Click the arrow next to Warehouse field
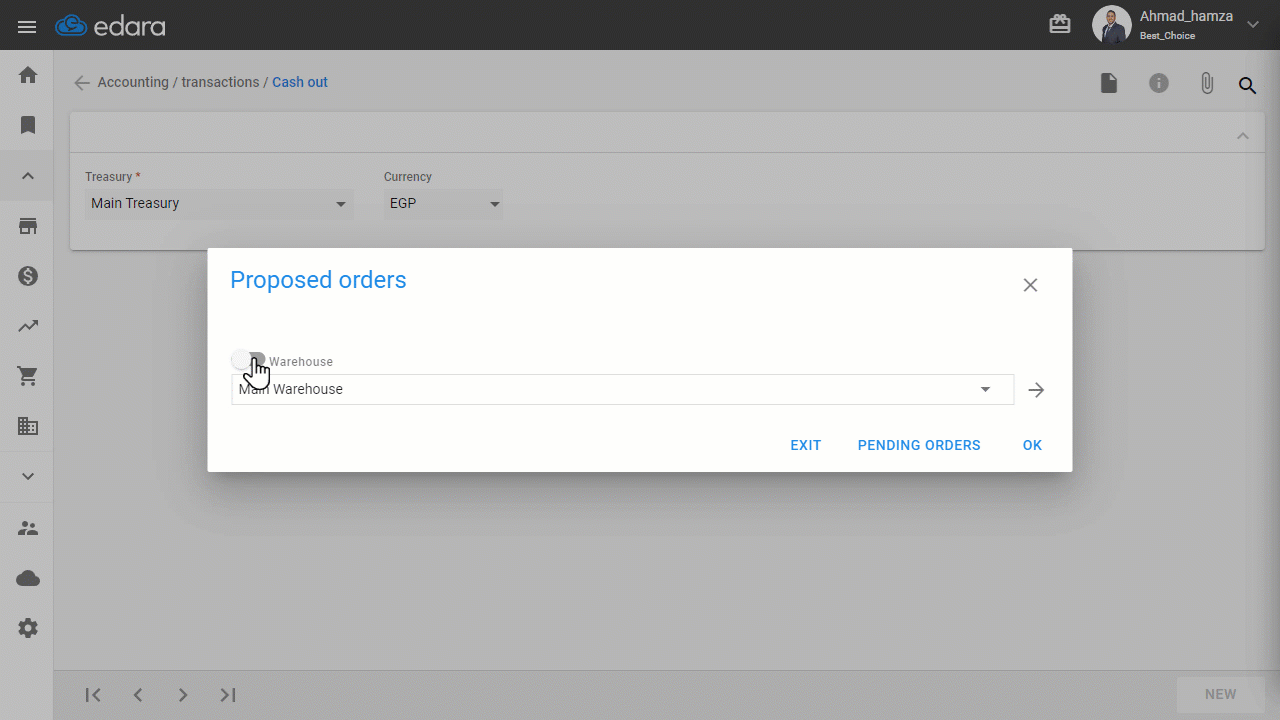 point(1036,390)
